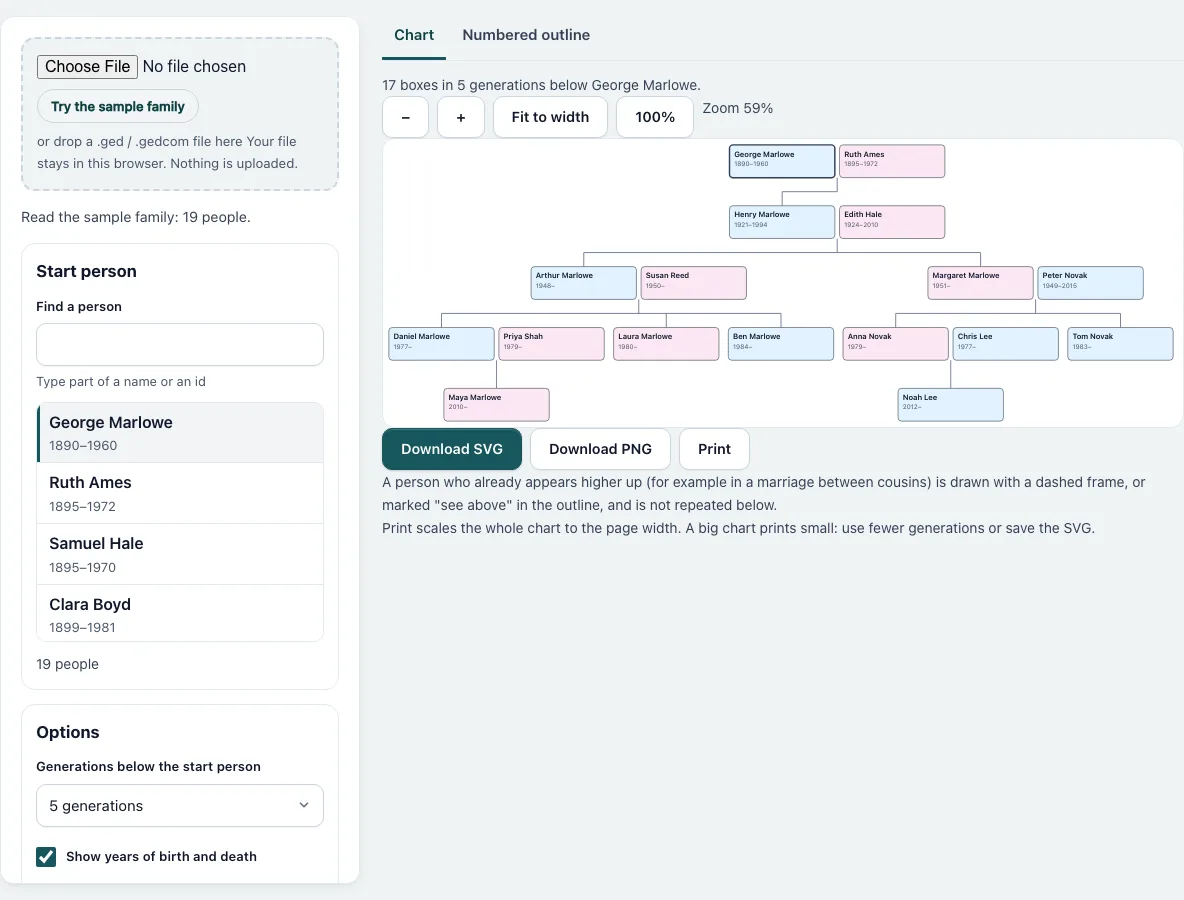Screen dimensions: 1184x900
Task: Select the Maya Marlowe chart box
Action: coord(496,405)
